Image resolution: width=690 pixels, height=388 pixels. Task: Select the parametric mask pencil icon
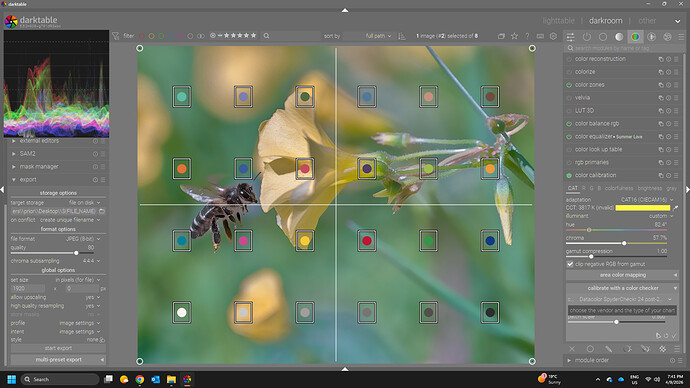[x=609, y=349]
